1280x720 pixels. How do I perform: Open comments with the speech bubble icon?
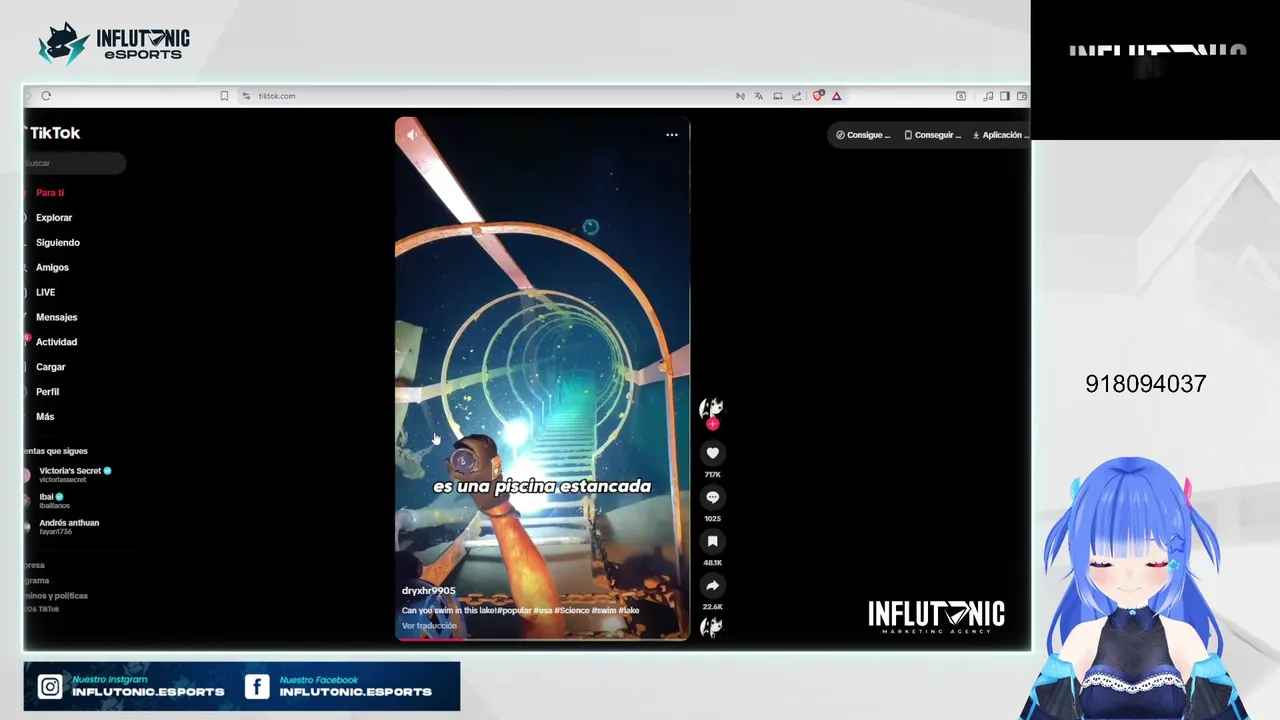click(x=712, y=497)
